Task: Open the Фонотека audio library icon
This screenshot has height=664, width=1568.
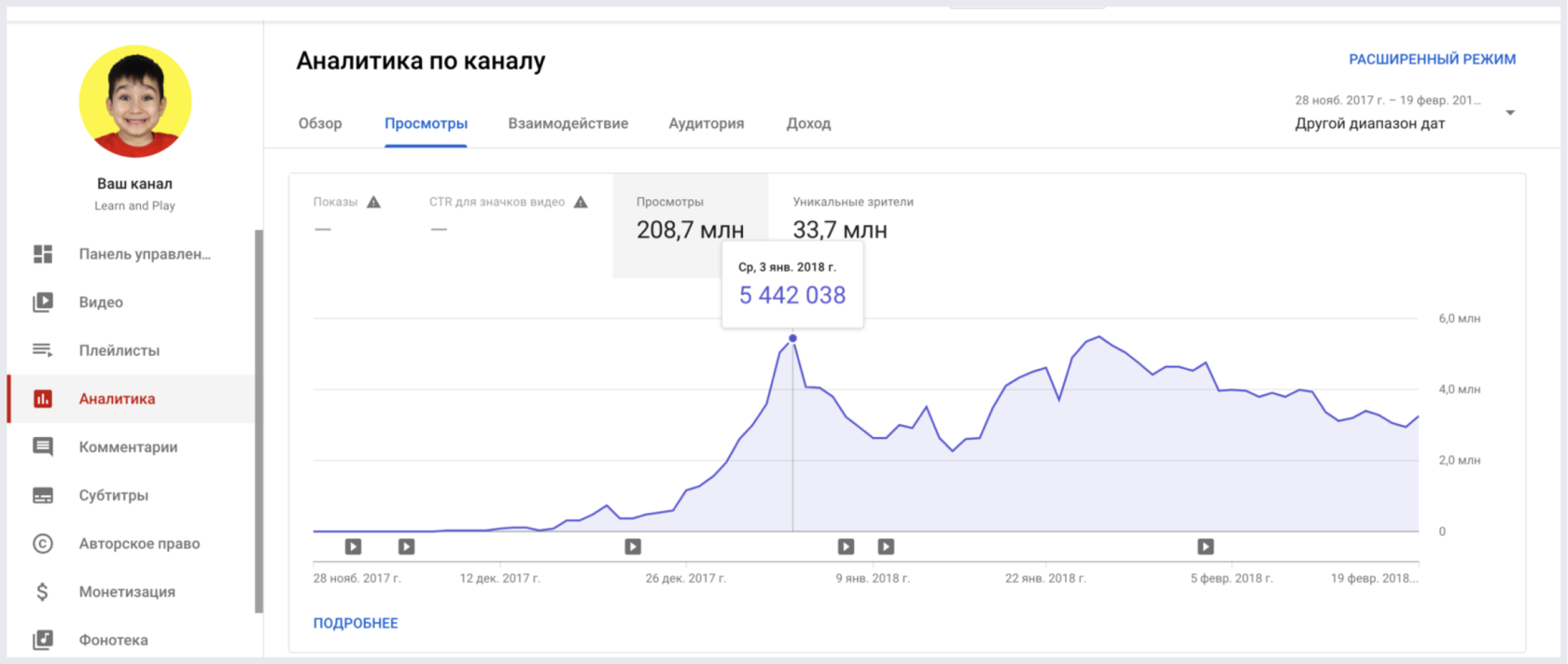Action: 43,640
